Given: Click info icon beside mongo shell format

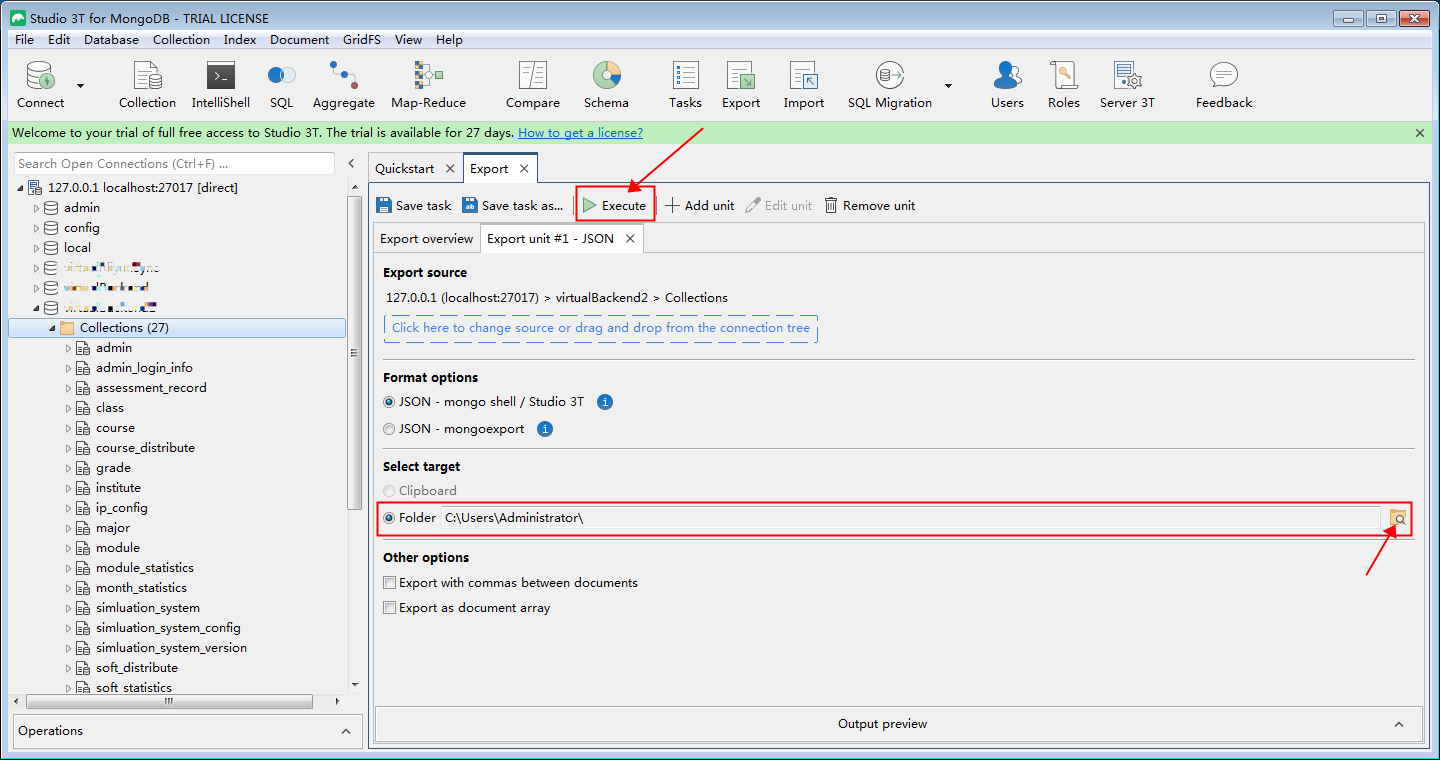Looking at the screenshot, I should [x=604, y=402].
